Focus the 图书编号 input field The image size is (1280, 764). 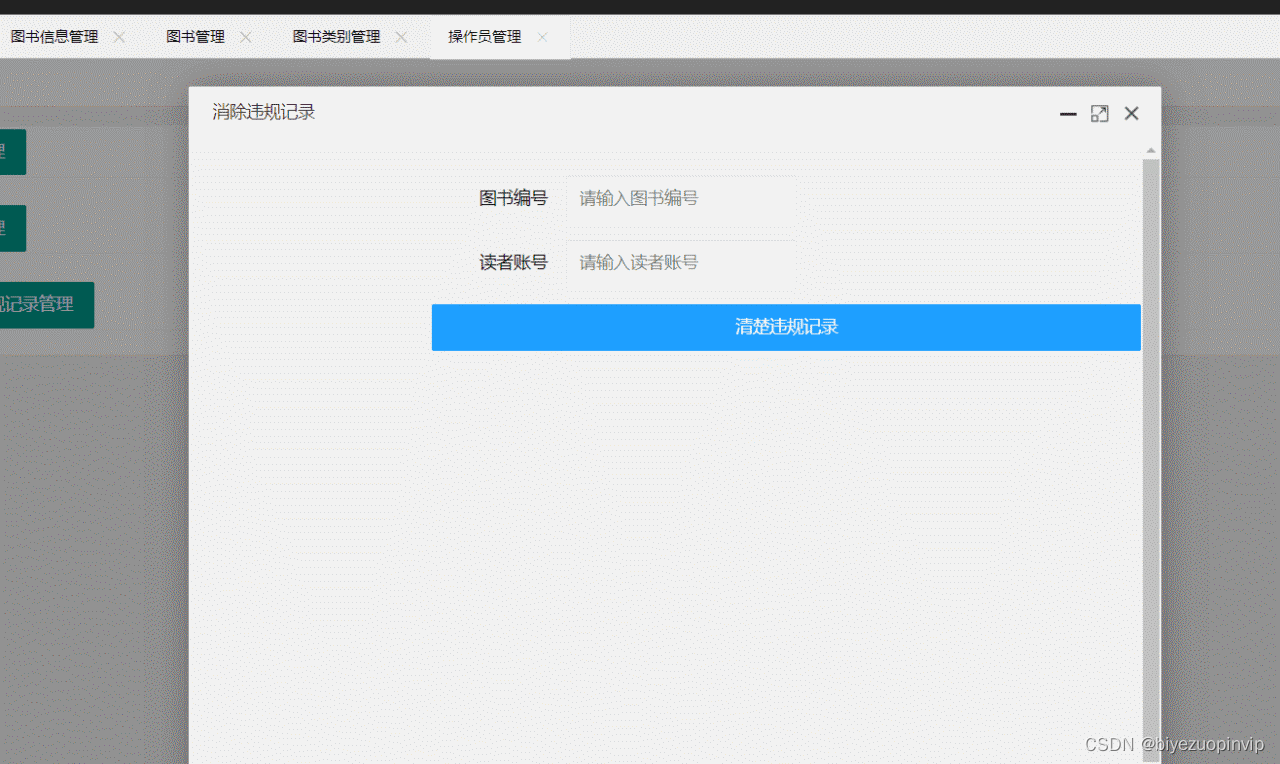tap(681, 199)
